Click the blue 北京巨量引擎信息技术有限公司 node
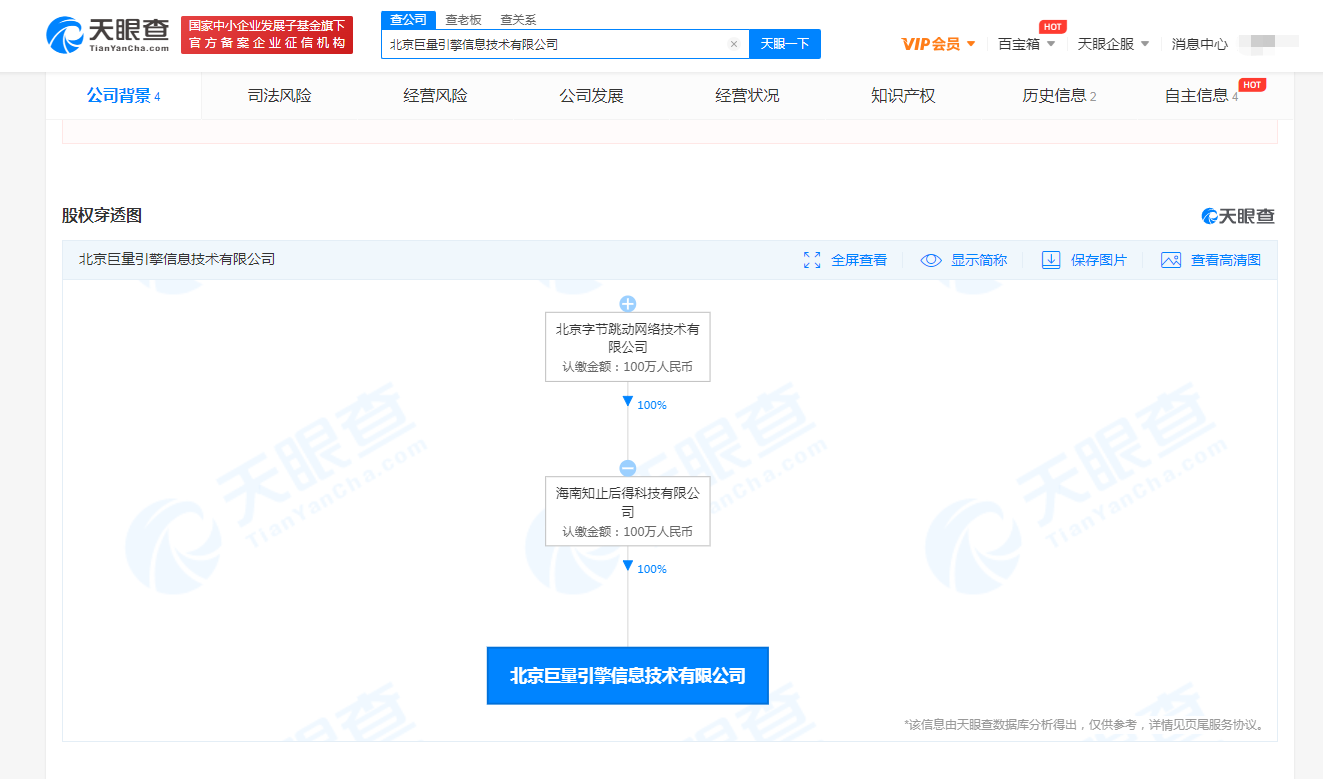Image resolution: width=1323 pixels, height=779 pixels. click(628, 676)
